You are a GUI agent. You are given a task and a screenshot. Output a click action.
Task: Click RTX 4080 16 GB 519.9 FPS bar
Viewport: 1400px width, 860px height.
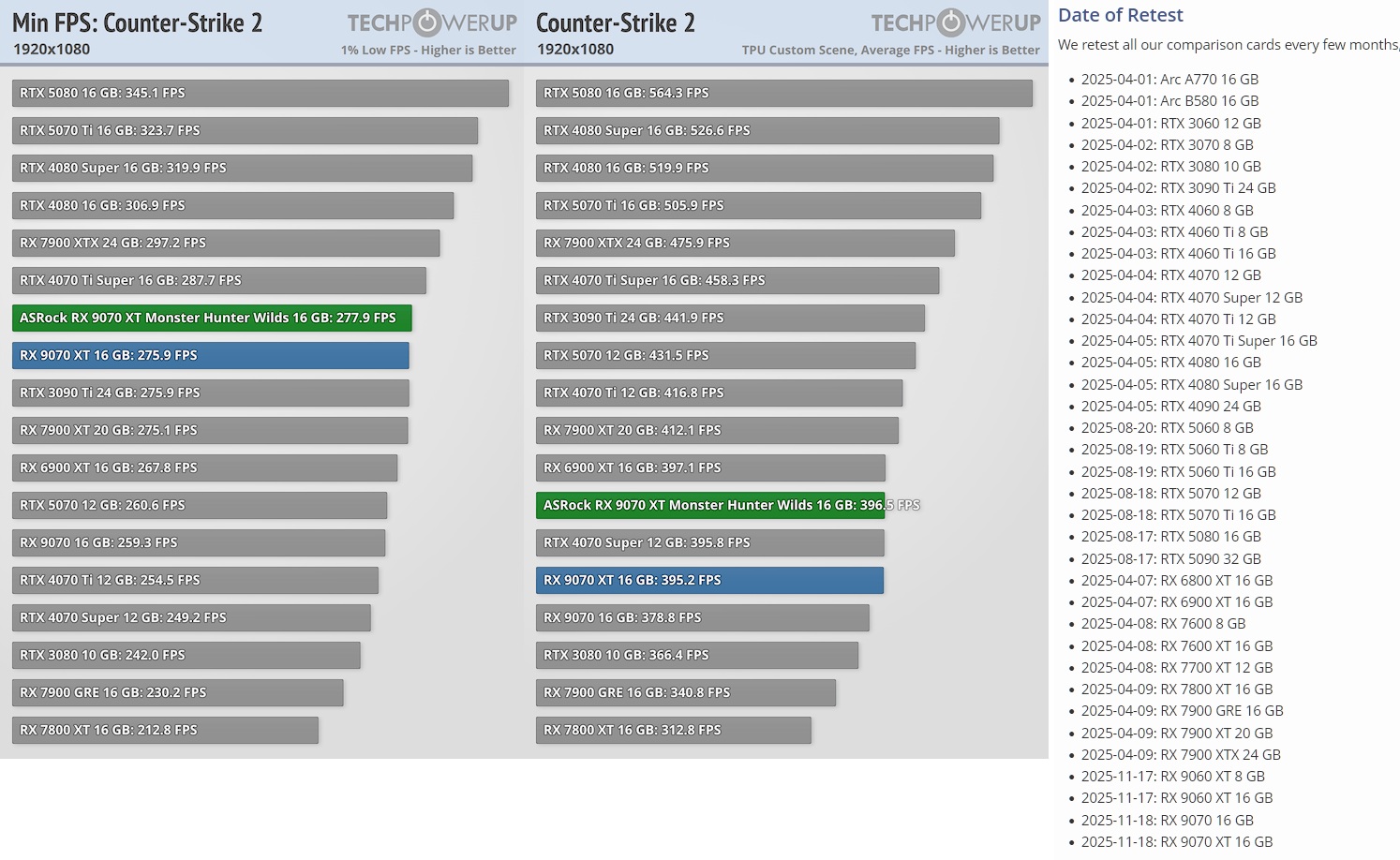(765, 168)
